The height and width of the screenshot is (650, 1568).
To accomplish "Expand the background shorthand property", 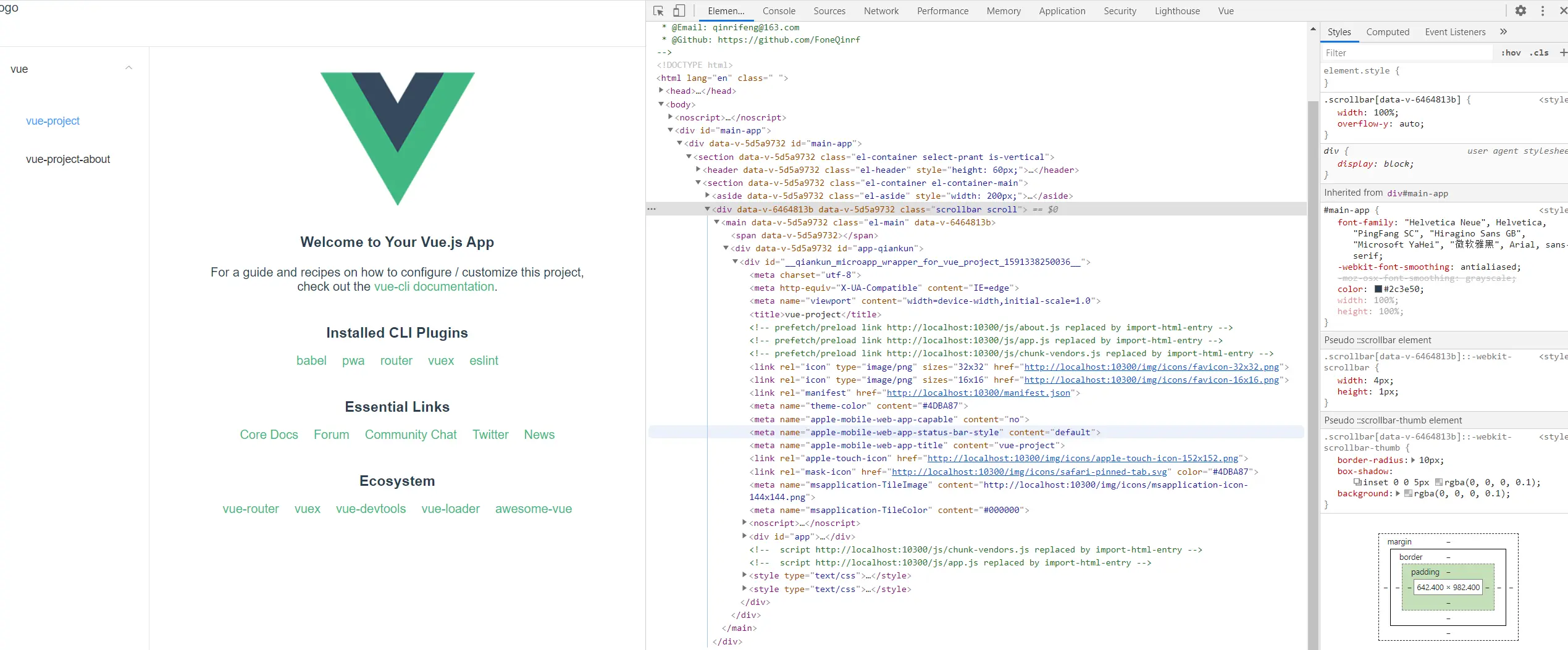I will click(1398, 493).
